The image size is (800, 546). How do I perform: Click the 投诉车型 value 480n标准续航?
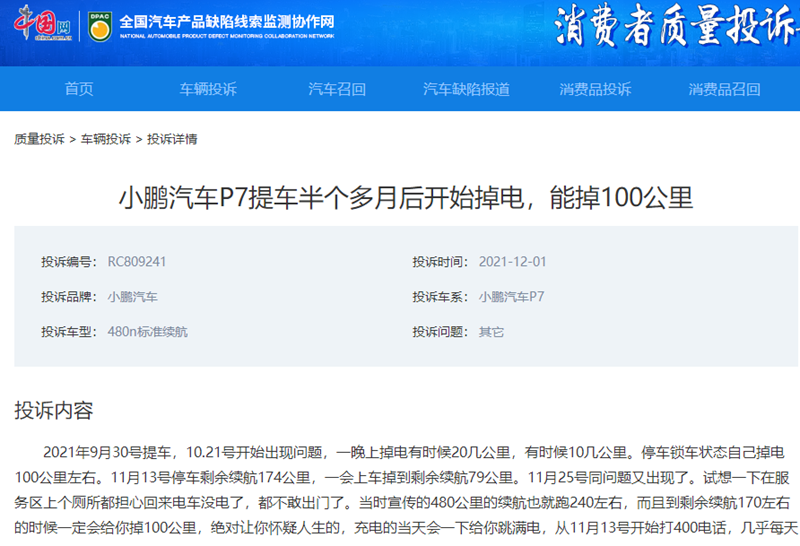tap(147, 331)
